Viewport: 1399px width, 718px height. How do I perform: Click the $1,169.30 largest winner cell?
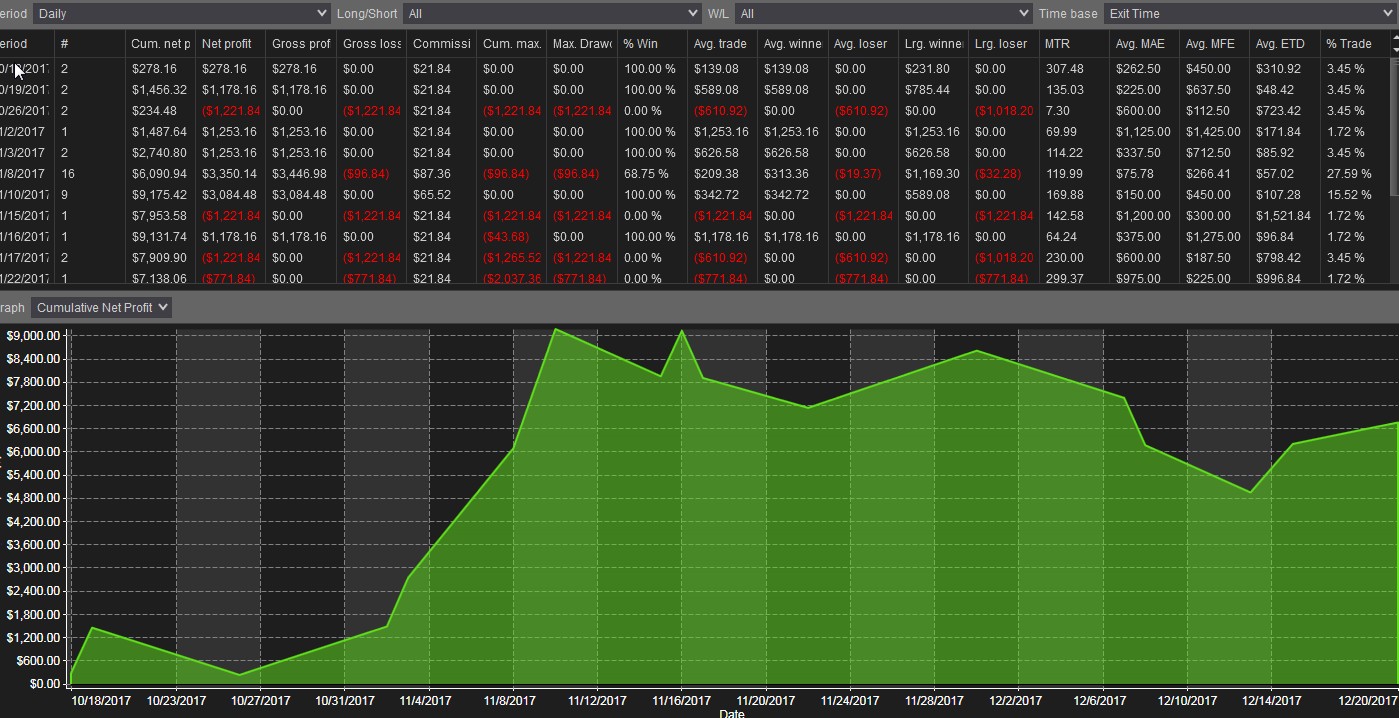(x=932, y=174)
